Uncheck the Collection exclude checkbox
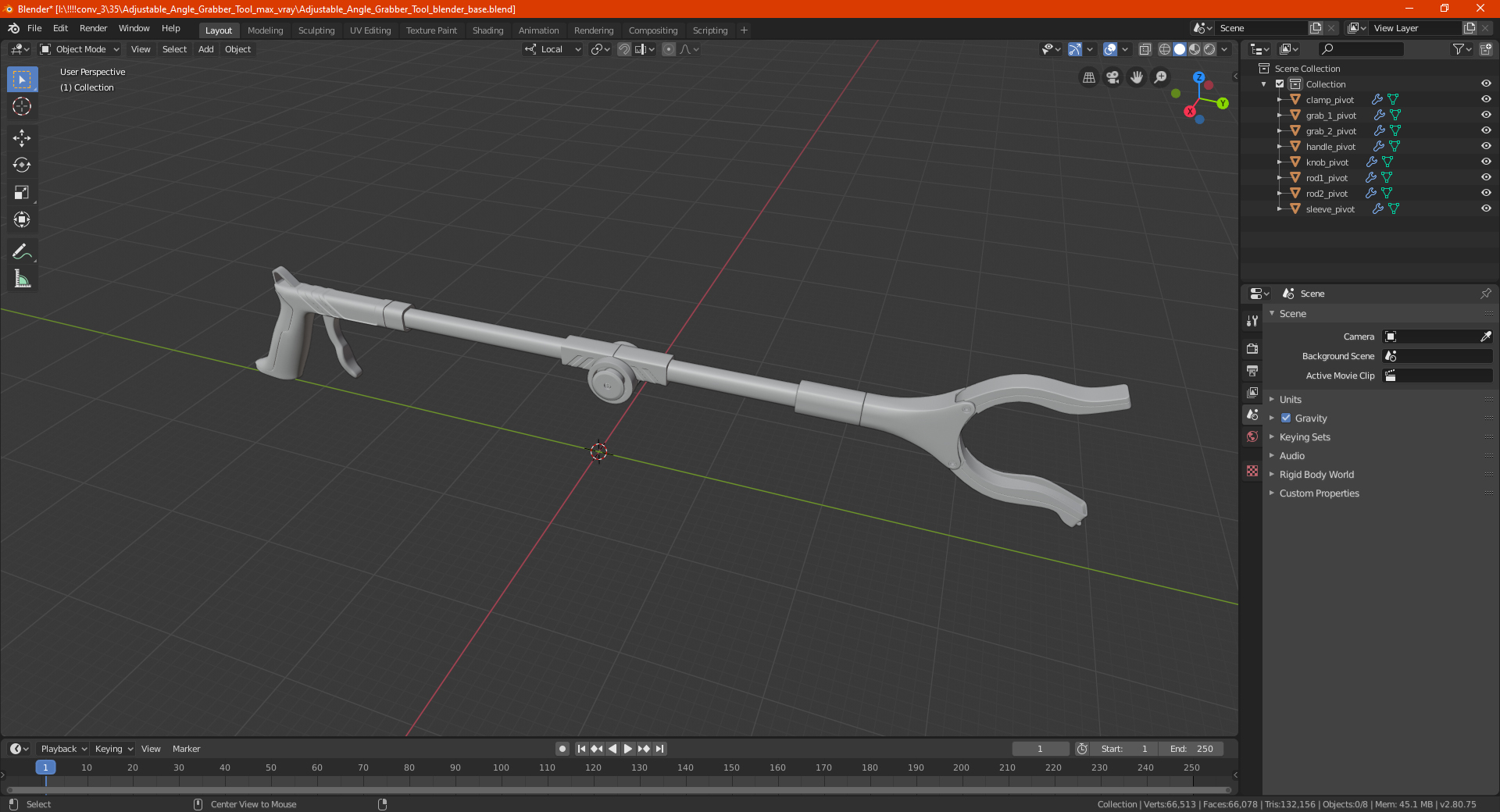Screen dimensions: 1500x812 [1280, 84]
